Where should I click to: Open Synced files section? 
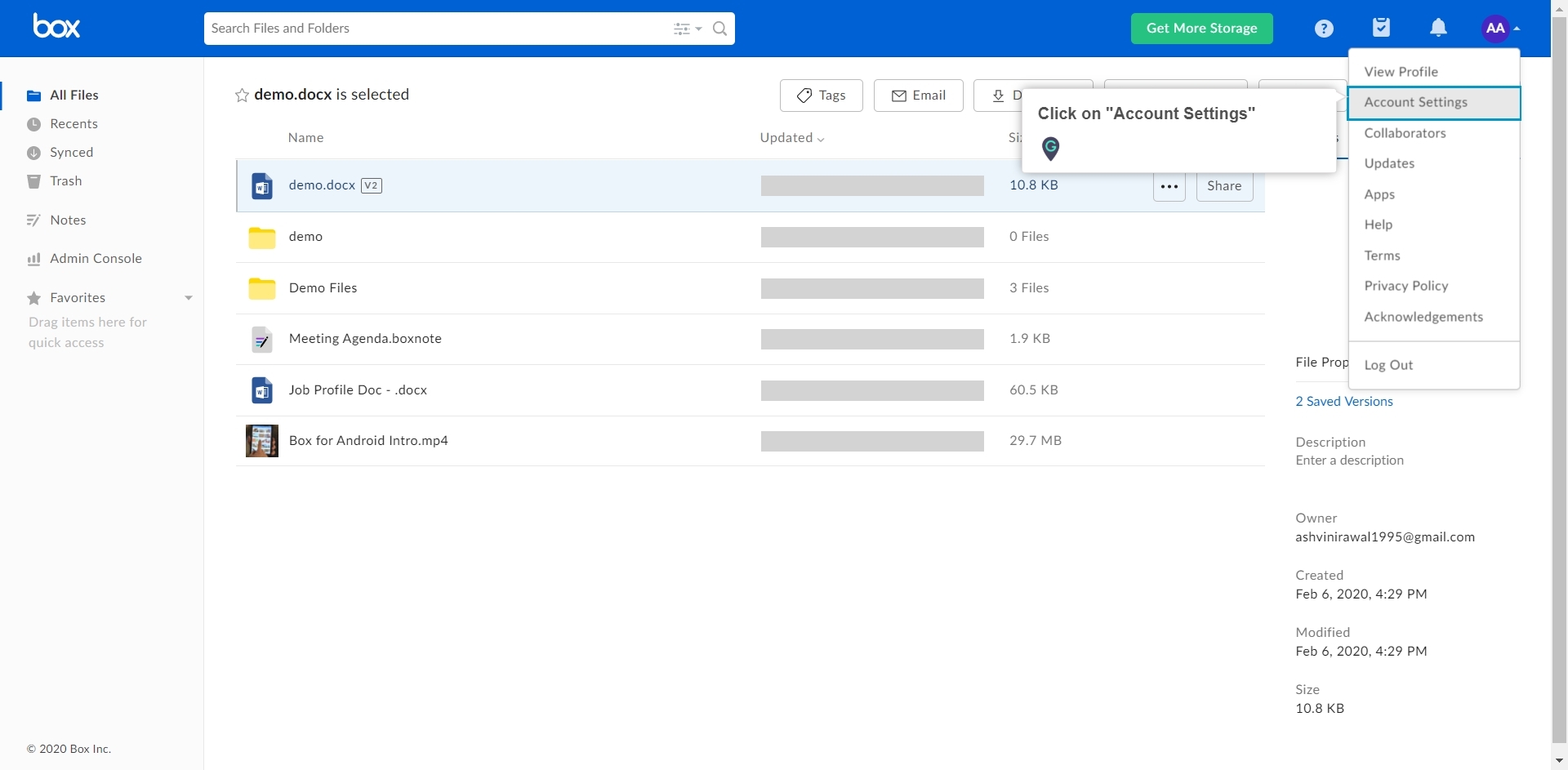[x=71, y=152]
